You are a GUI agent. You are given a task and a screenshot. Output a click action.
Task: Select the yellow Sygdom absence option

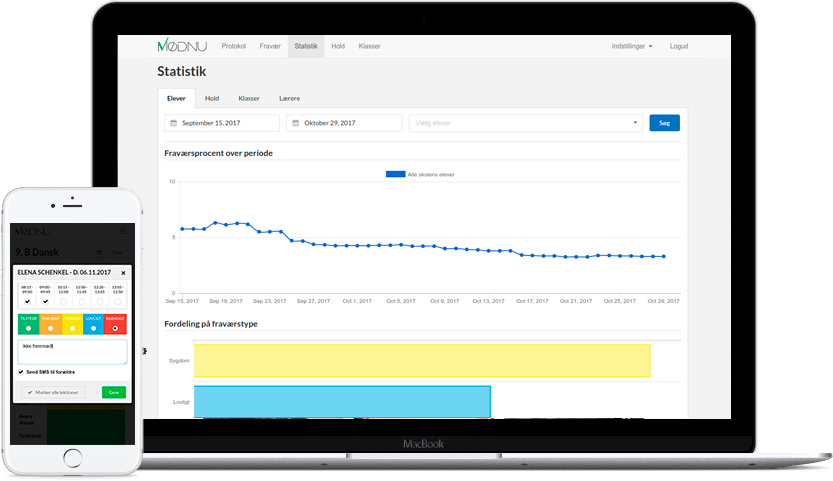tap(72, 328)
